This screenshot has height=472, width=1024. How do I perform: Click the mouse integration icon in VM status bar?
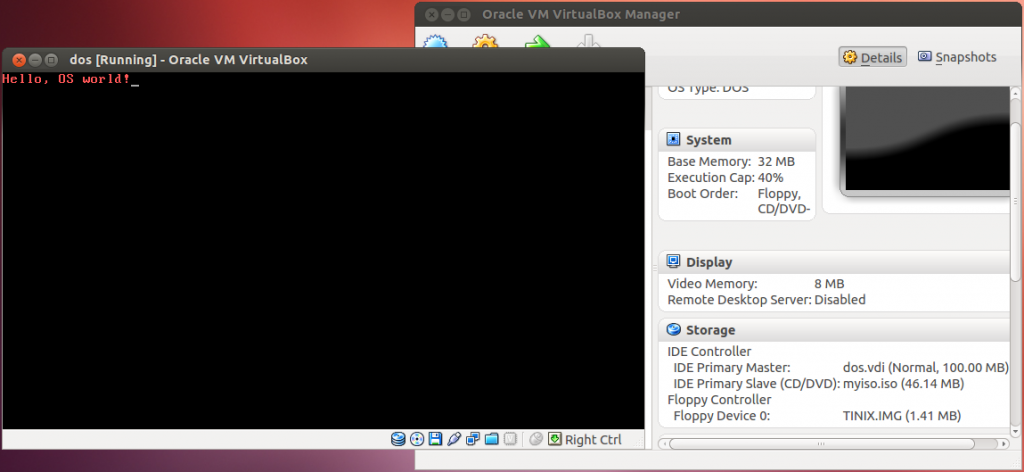[536, 439]
